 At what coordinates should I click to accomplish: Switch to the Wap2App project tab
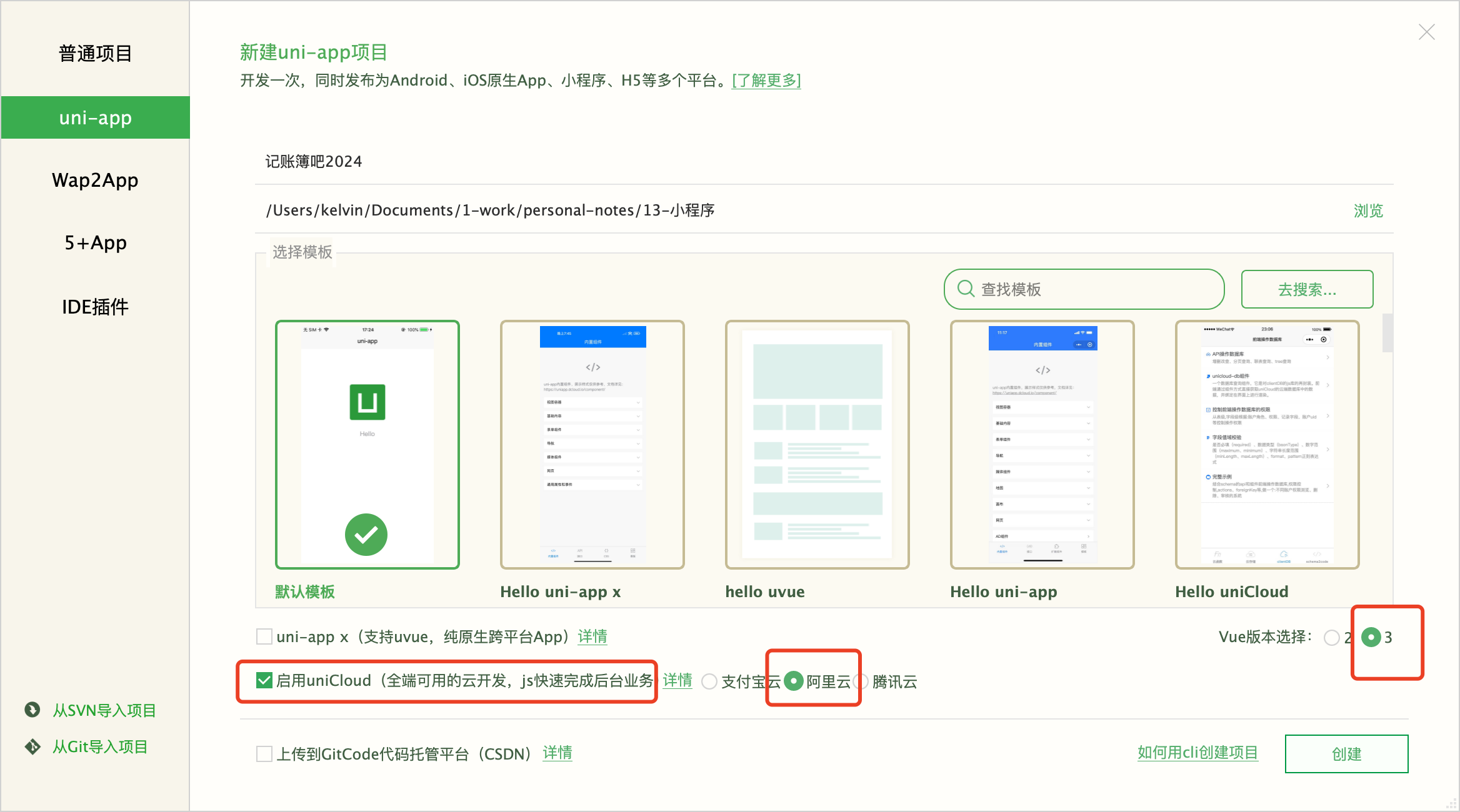click(95, 181)
